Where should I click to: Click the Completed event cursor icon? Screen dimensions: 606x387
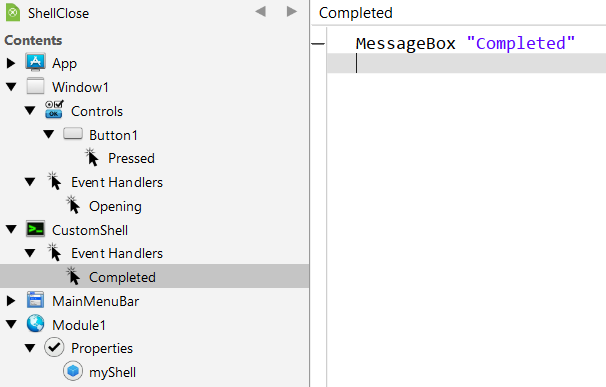coord(73,276)
